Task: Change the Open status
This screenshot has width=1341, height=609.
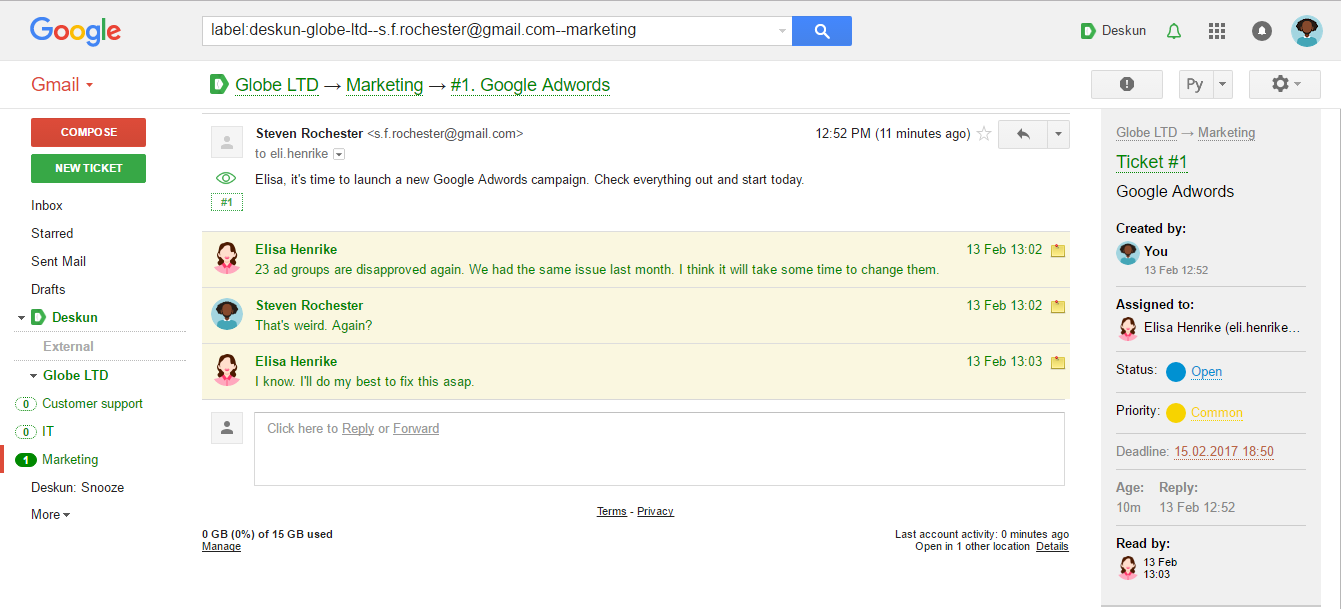Action: click(x=1206, y=371)
